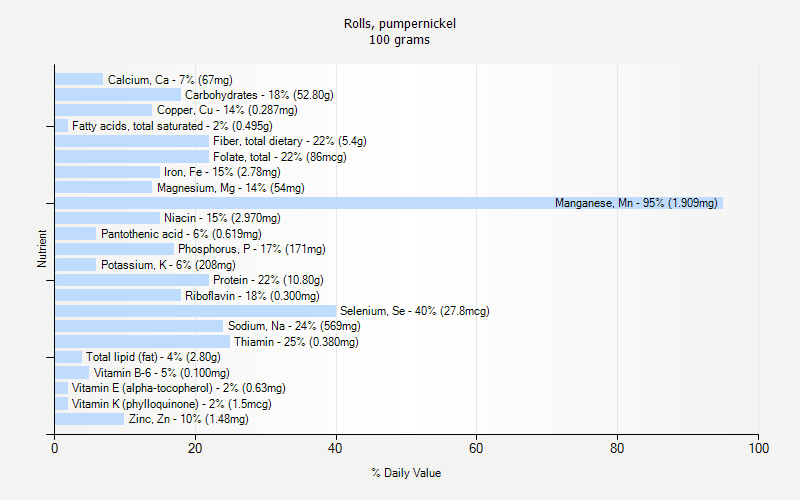Click the Calcium, Ca 7% label
The image size is (800, 500).
click(170, 80)
